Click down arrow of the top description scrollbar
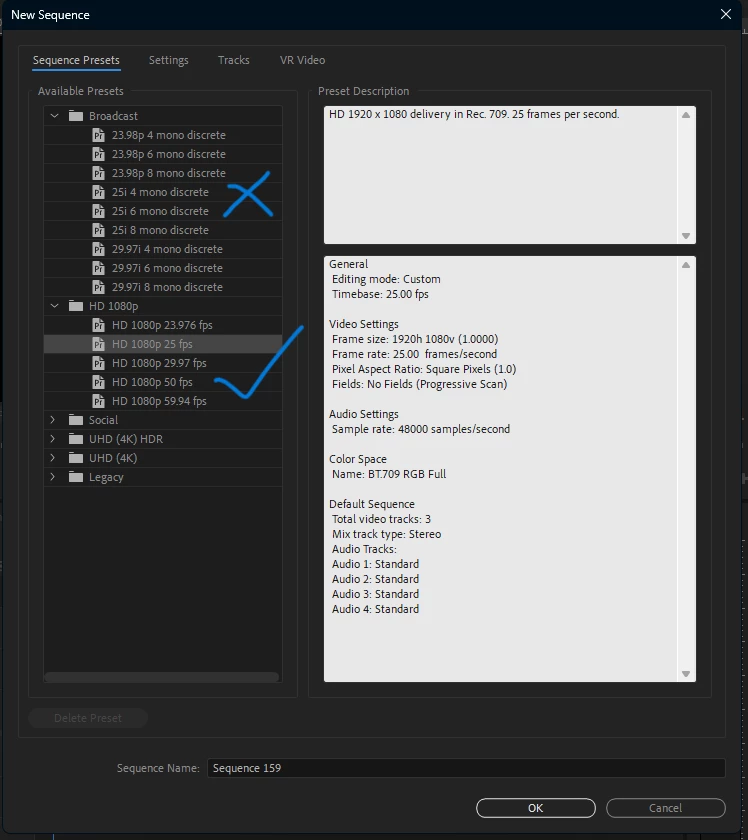 tap(686, 236)
